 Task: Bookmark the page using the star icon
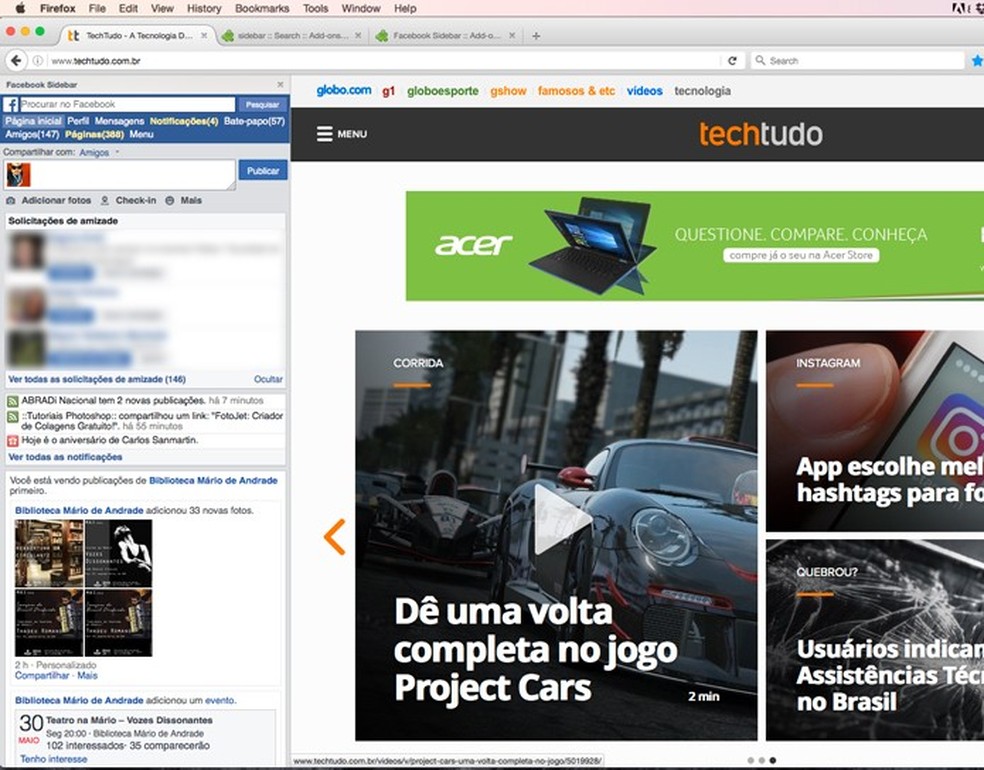pos(977,59)
